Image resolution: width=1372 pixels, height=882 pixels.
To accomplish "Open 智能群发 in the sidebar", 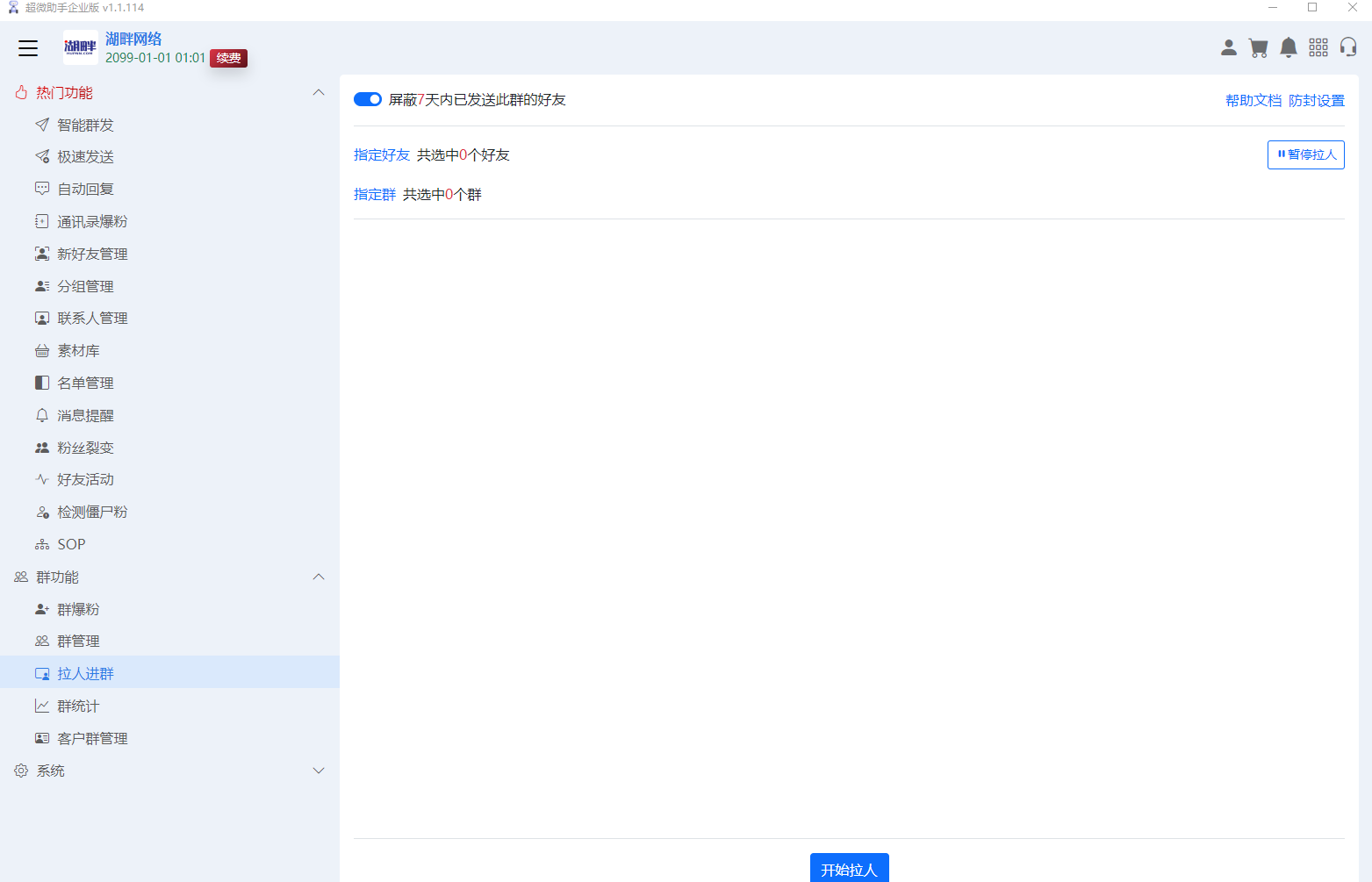I will 85,125.
